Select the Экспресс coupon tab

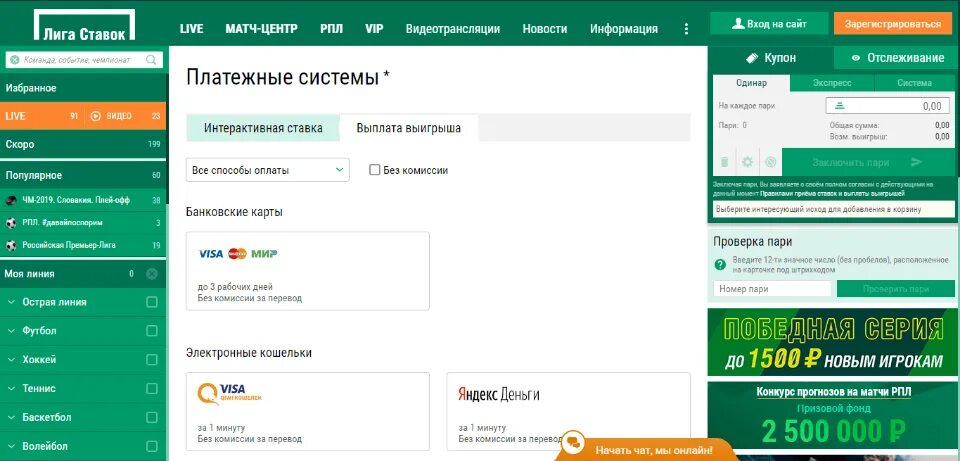coord(832,83)
